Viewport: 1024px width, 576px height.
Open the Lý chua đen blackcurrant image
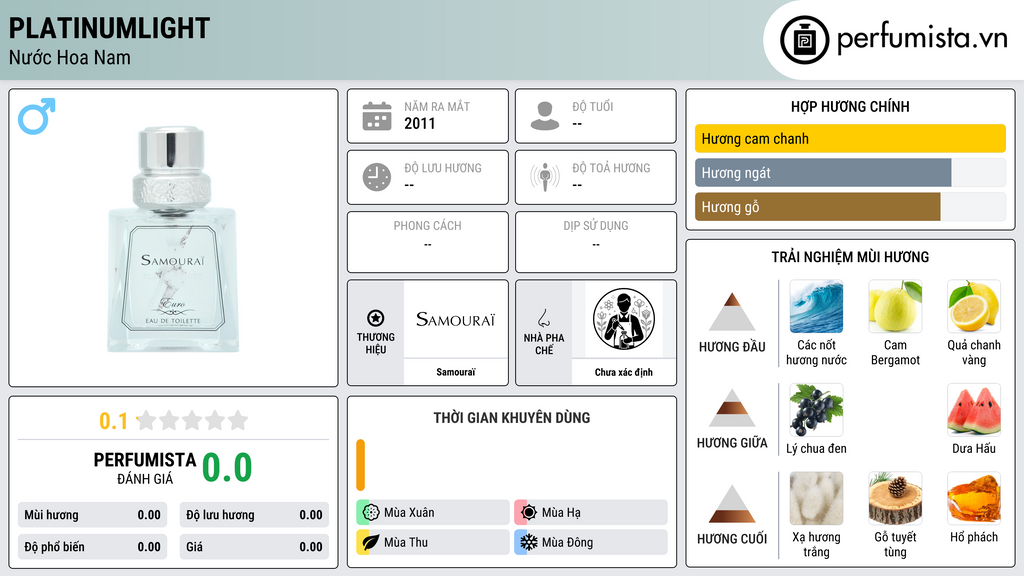pos(816,409)
